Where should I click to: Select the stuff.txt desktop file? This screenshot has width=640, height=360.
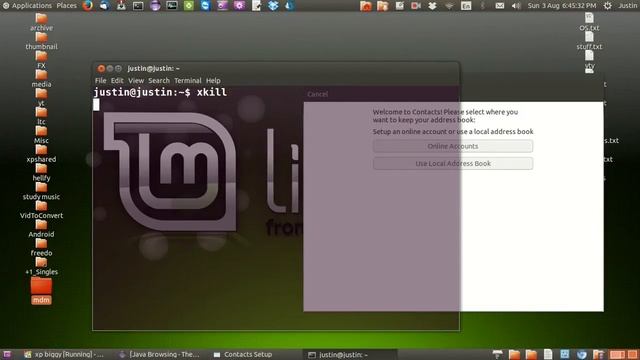[589, 41]
